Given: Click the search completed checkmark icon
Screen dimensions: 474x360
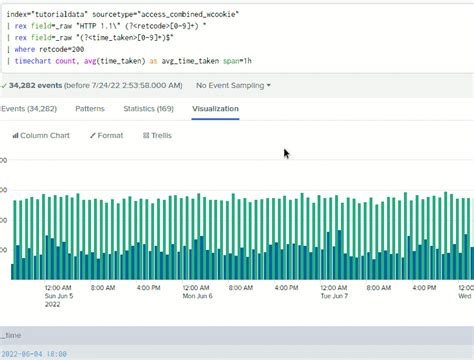Looking at the screenshot, I should (4, 86).
